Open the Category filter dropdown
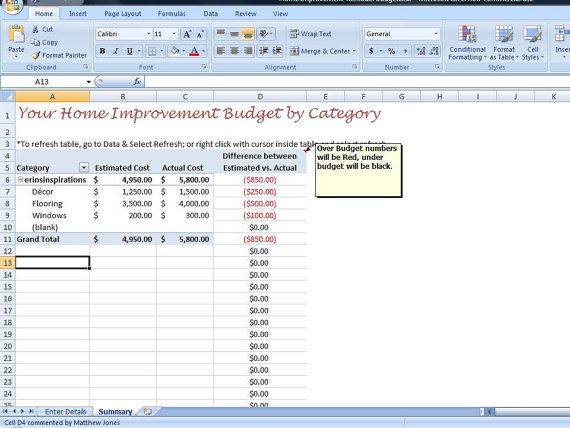The image size is (570, 428). coord(84,167)
